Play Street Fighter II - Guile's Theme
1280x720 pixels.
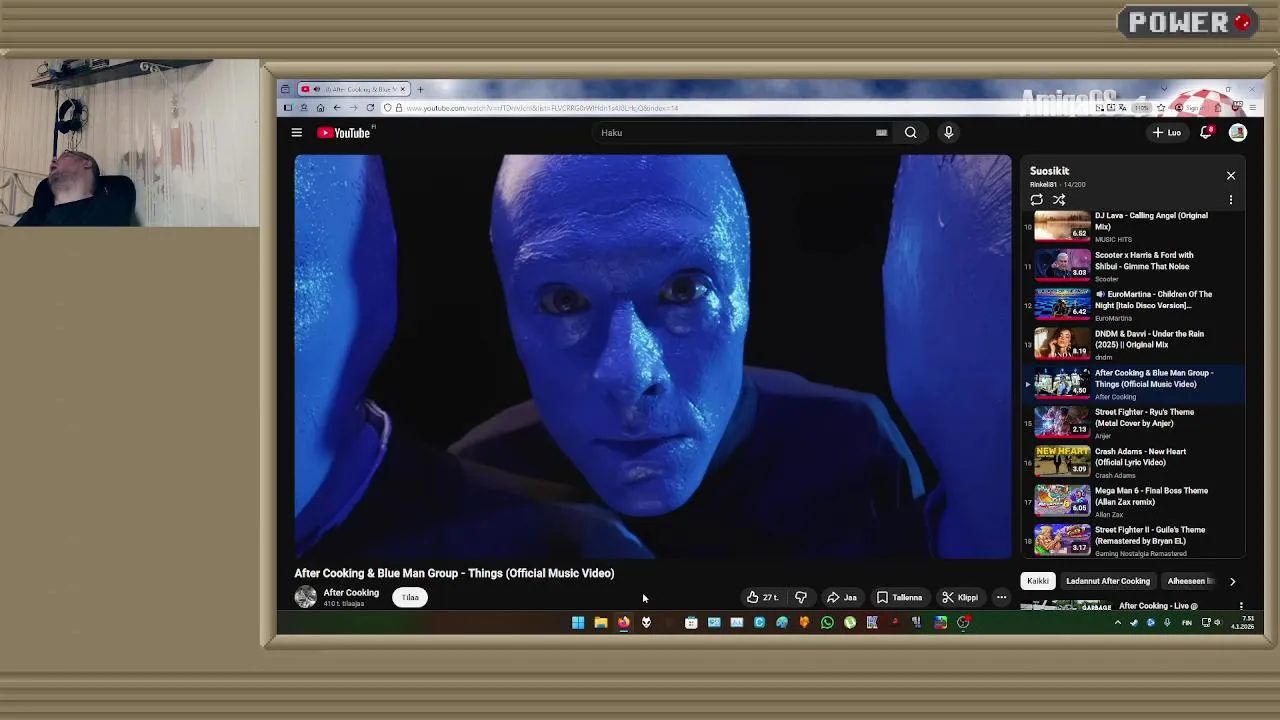pos(1134,540)
